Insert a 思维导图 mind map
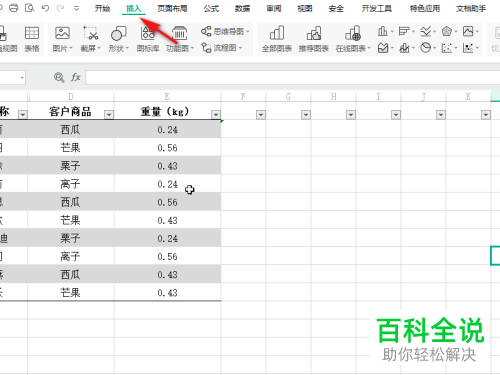500x375 pixels. click(225, 32)
